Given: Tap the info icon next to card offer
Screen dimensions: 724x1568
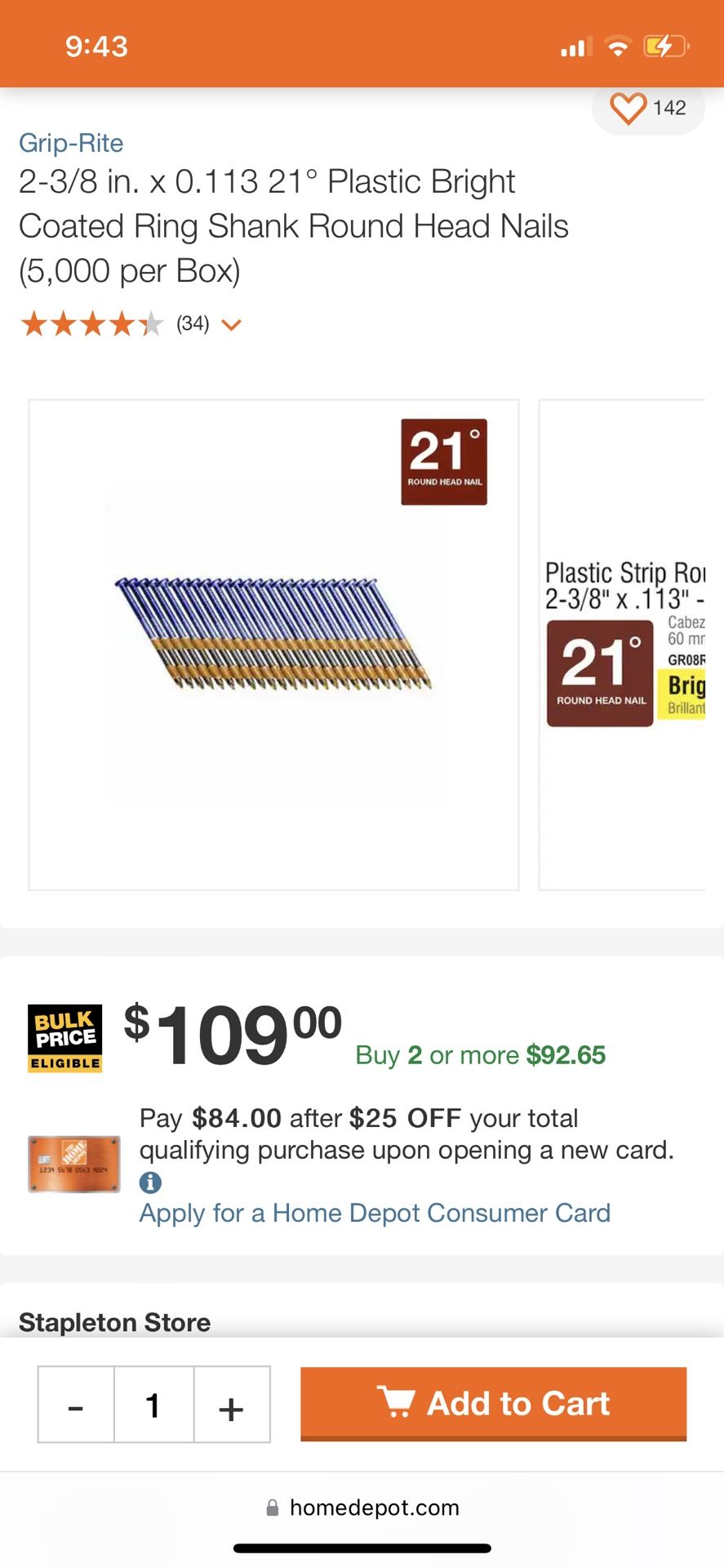Looking at the screenshot, I should (x=150, y=1182).
